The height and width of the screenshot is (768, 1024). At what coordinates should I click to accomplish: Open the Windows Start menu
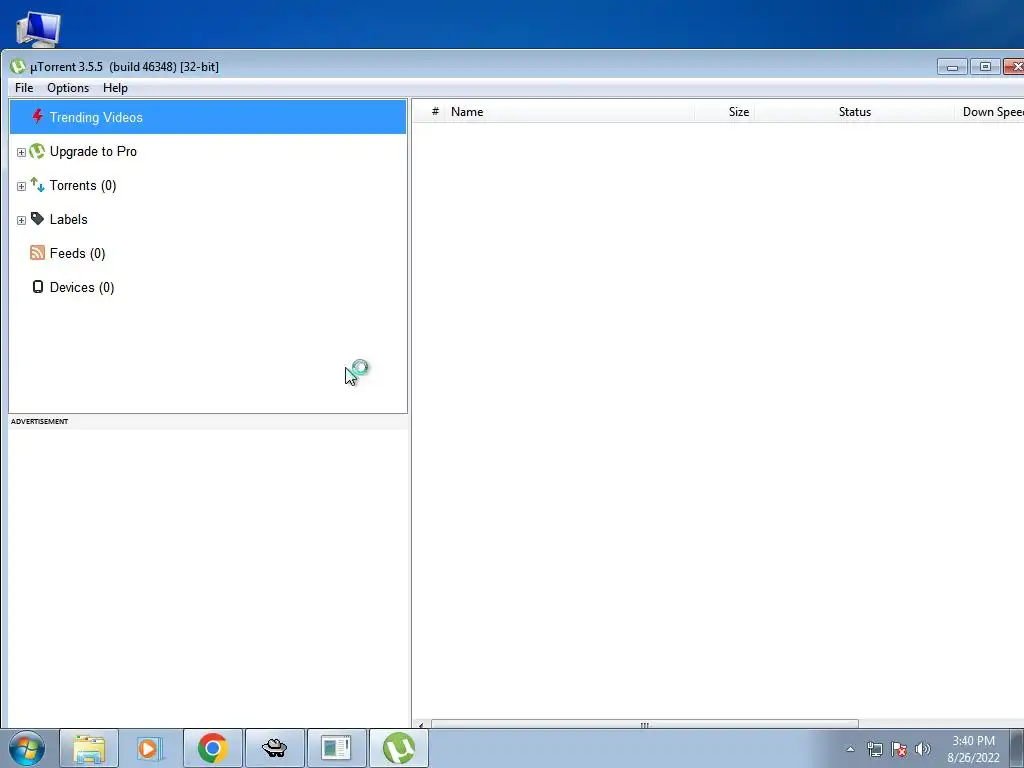[27, 748]
